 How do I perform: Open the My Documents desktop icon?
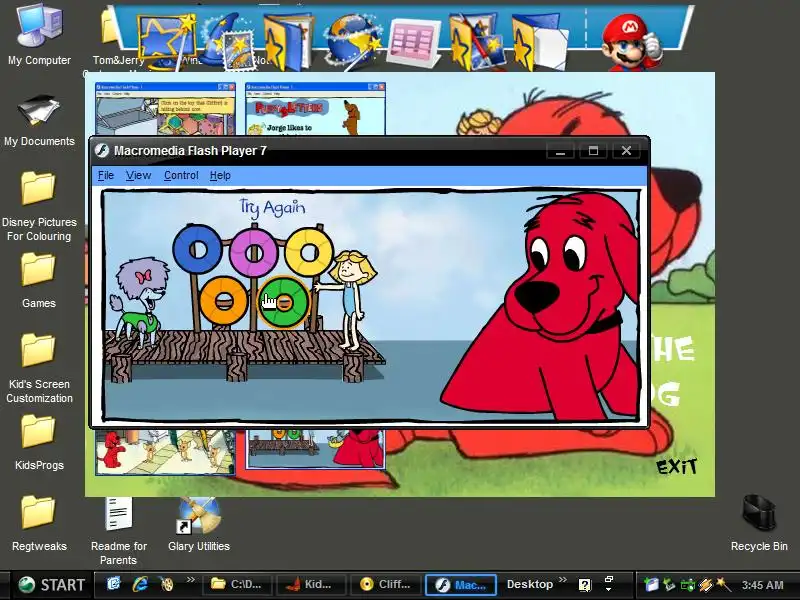39,120
